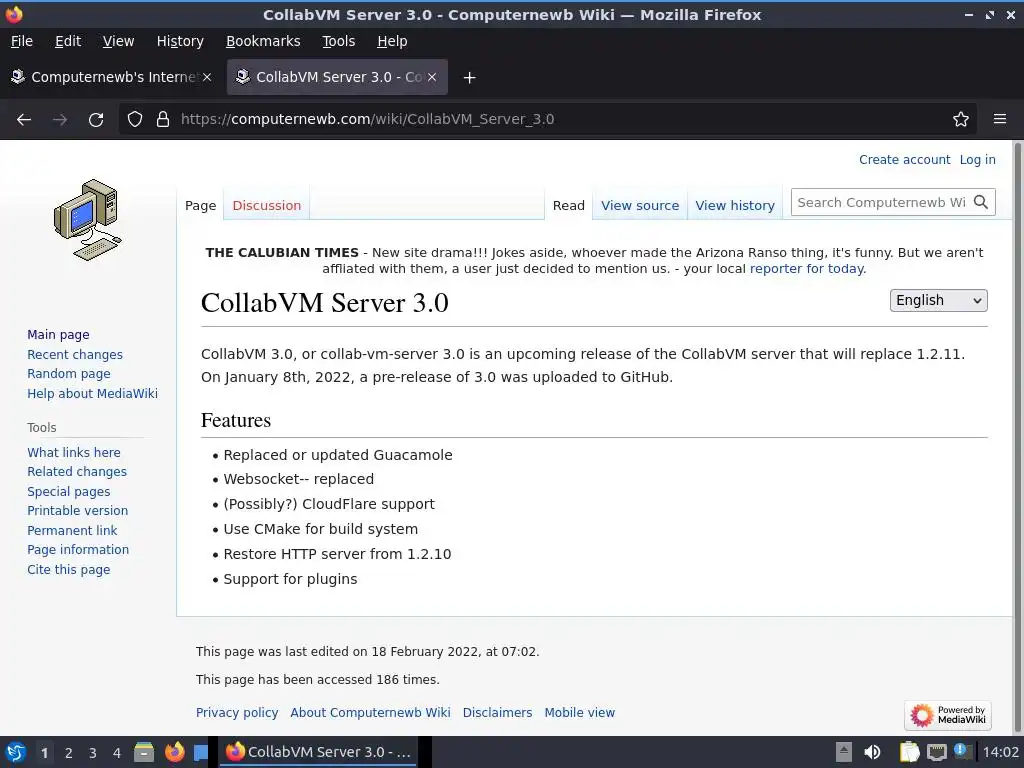Launch Firefox from the taskbar quick launch
This screenshot has height=768, width=1024.
[174, 752]
